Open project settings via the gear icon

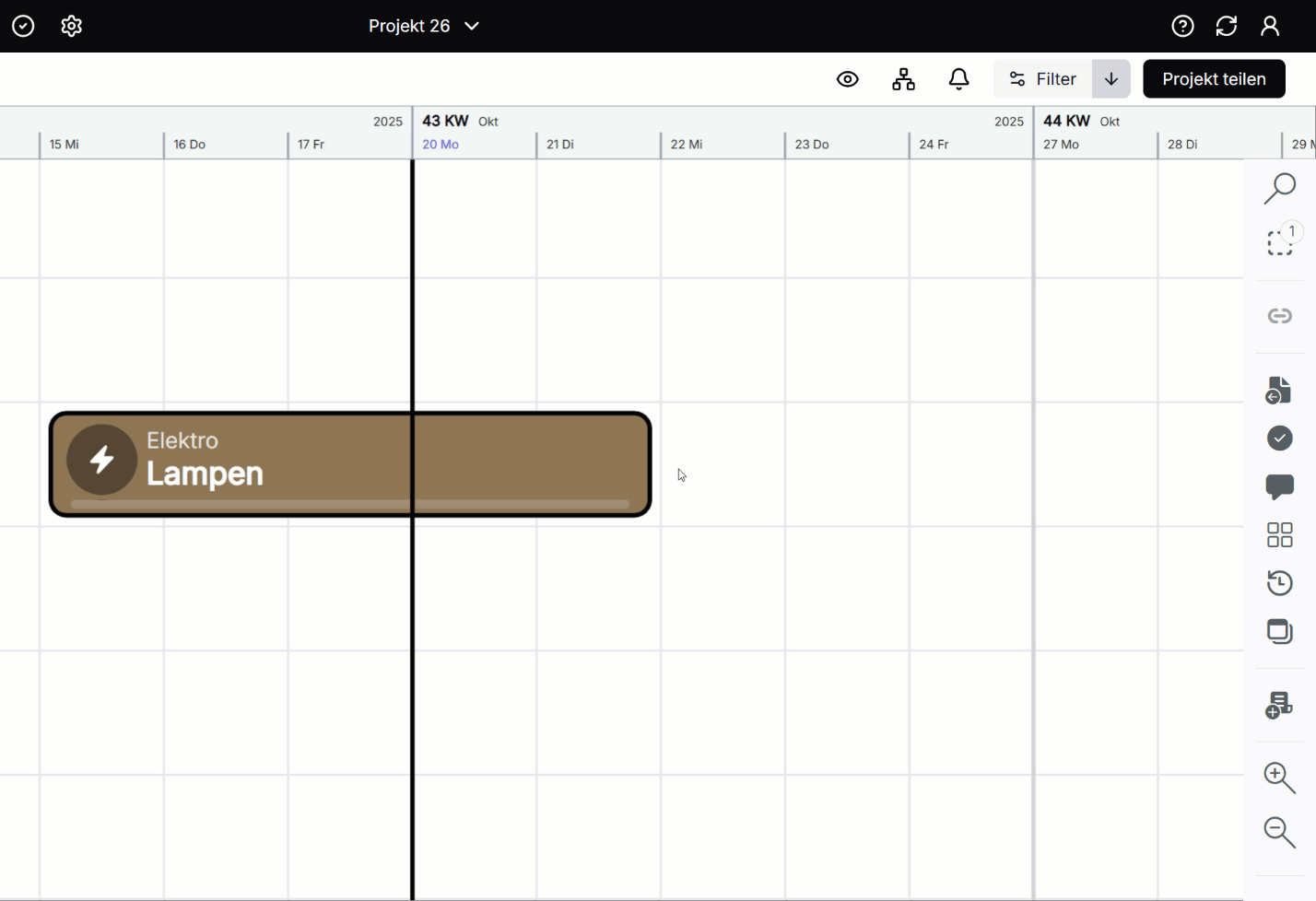click(x=71, y=26)
